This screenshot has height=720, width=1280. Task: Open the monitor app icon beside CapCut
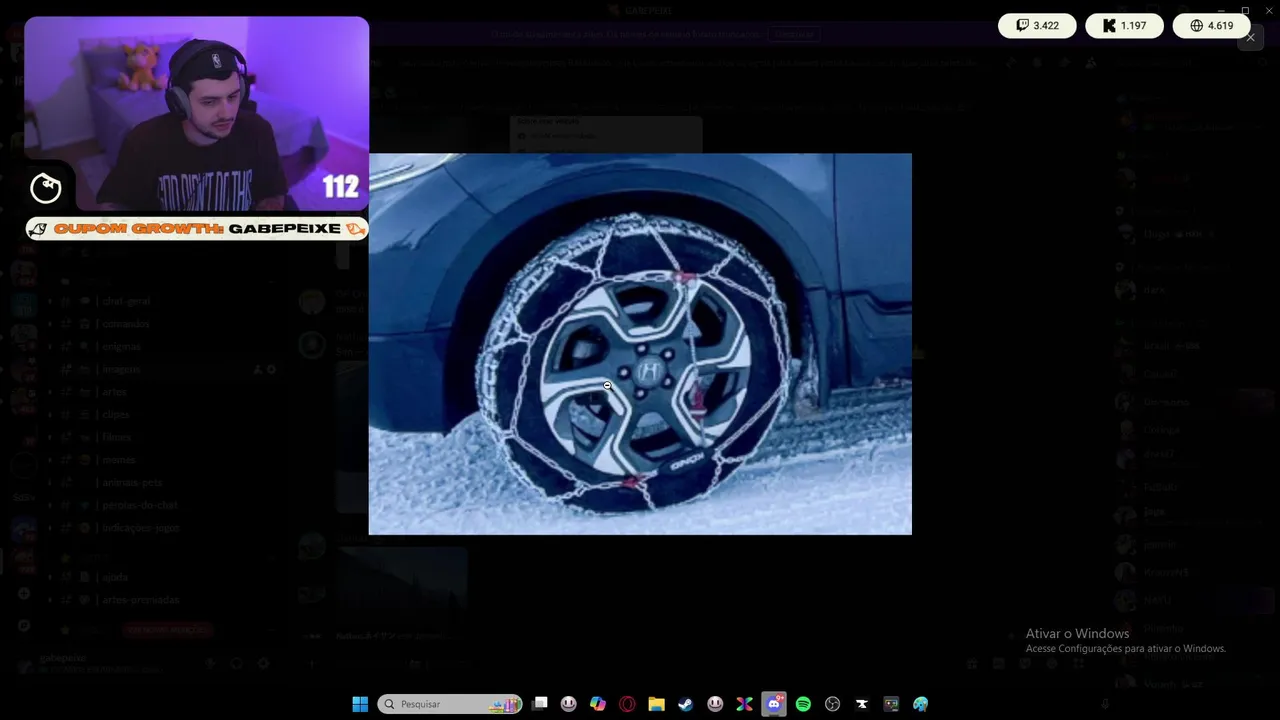click(891, 704)
